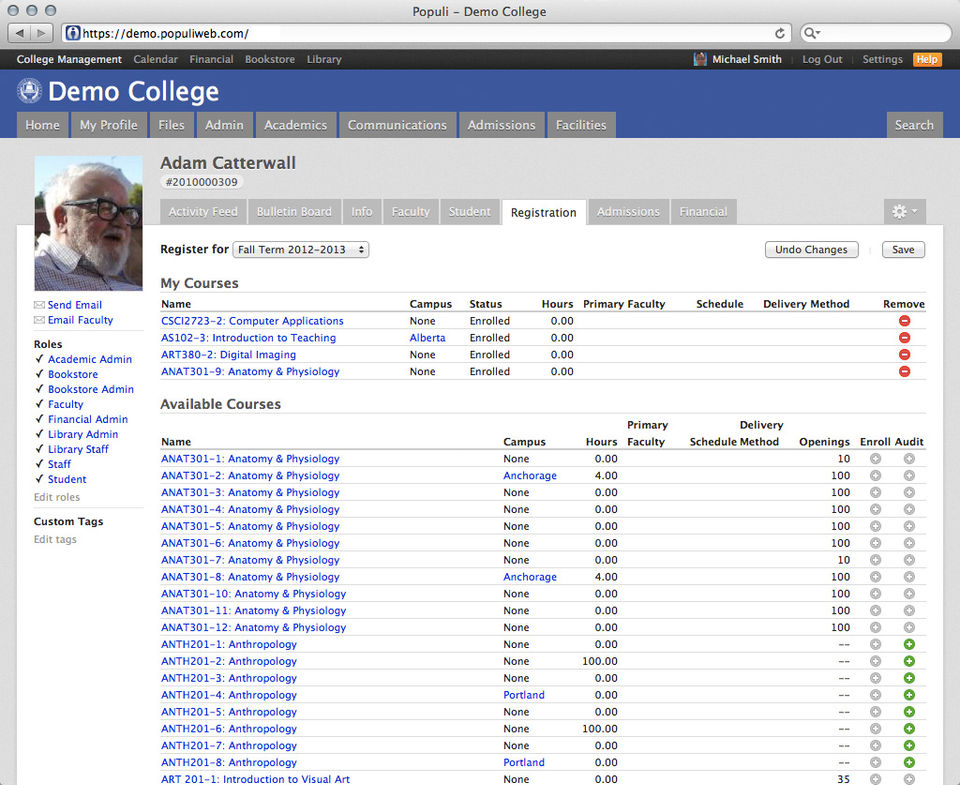Click green Audit icon for ANTH201-8
960x785 pixels.
[909, 762]
